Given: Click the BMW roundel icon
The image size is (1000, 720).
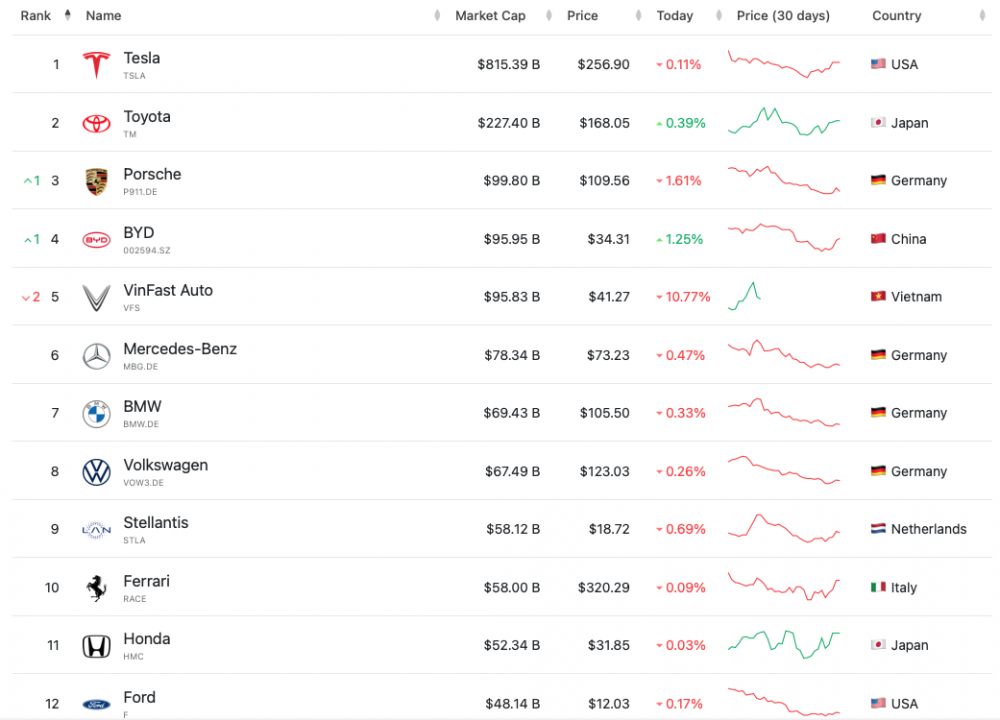Looking at the screenshot, I should click(x=96, y=414).
